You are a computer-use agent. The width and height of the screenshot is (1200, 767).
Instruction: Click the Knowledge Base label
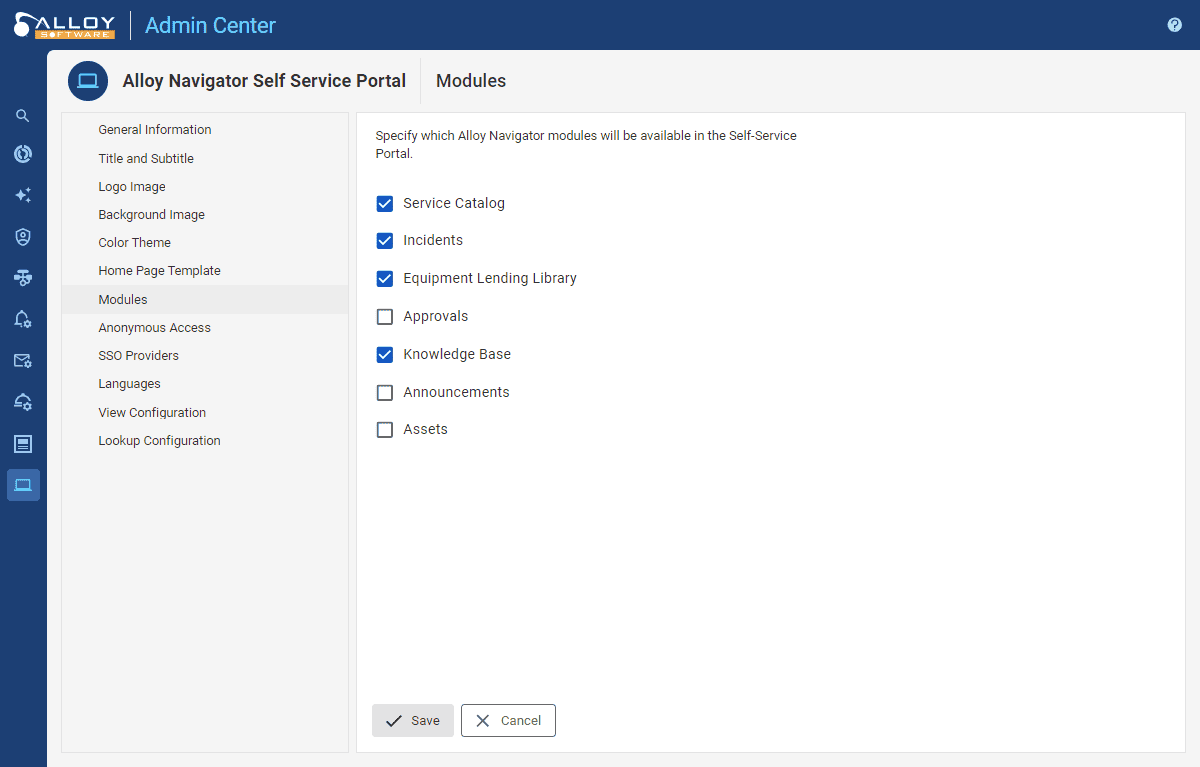coord(457,355)
